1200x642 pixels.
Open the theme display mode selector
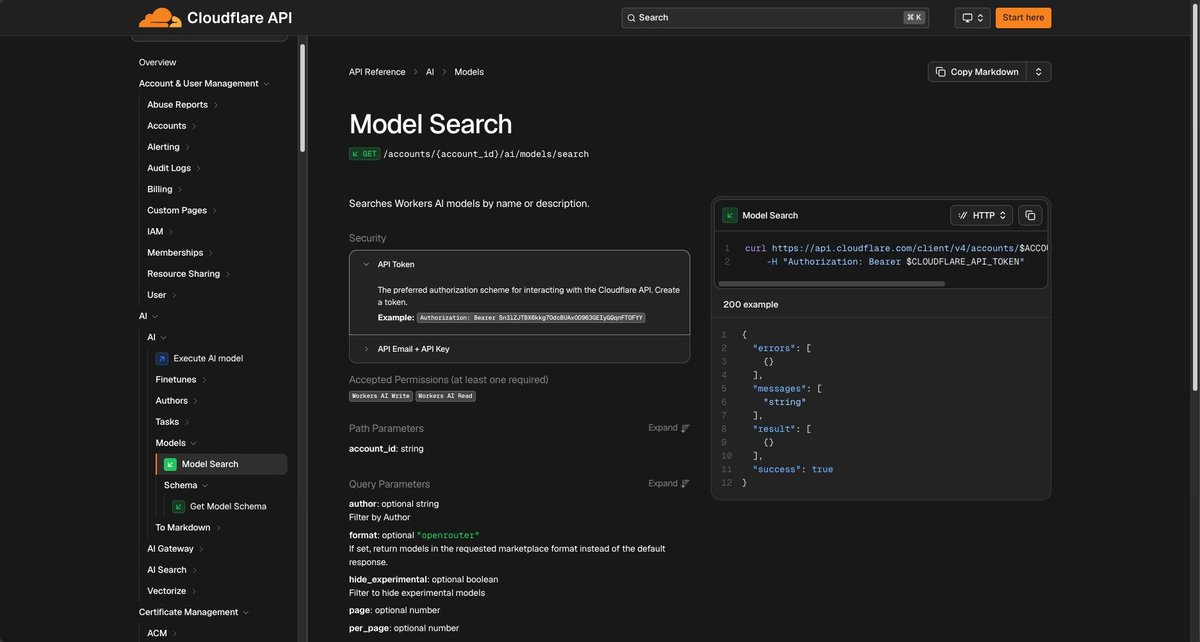pyautogui.click(x=972, y=18)
